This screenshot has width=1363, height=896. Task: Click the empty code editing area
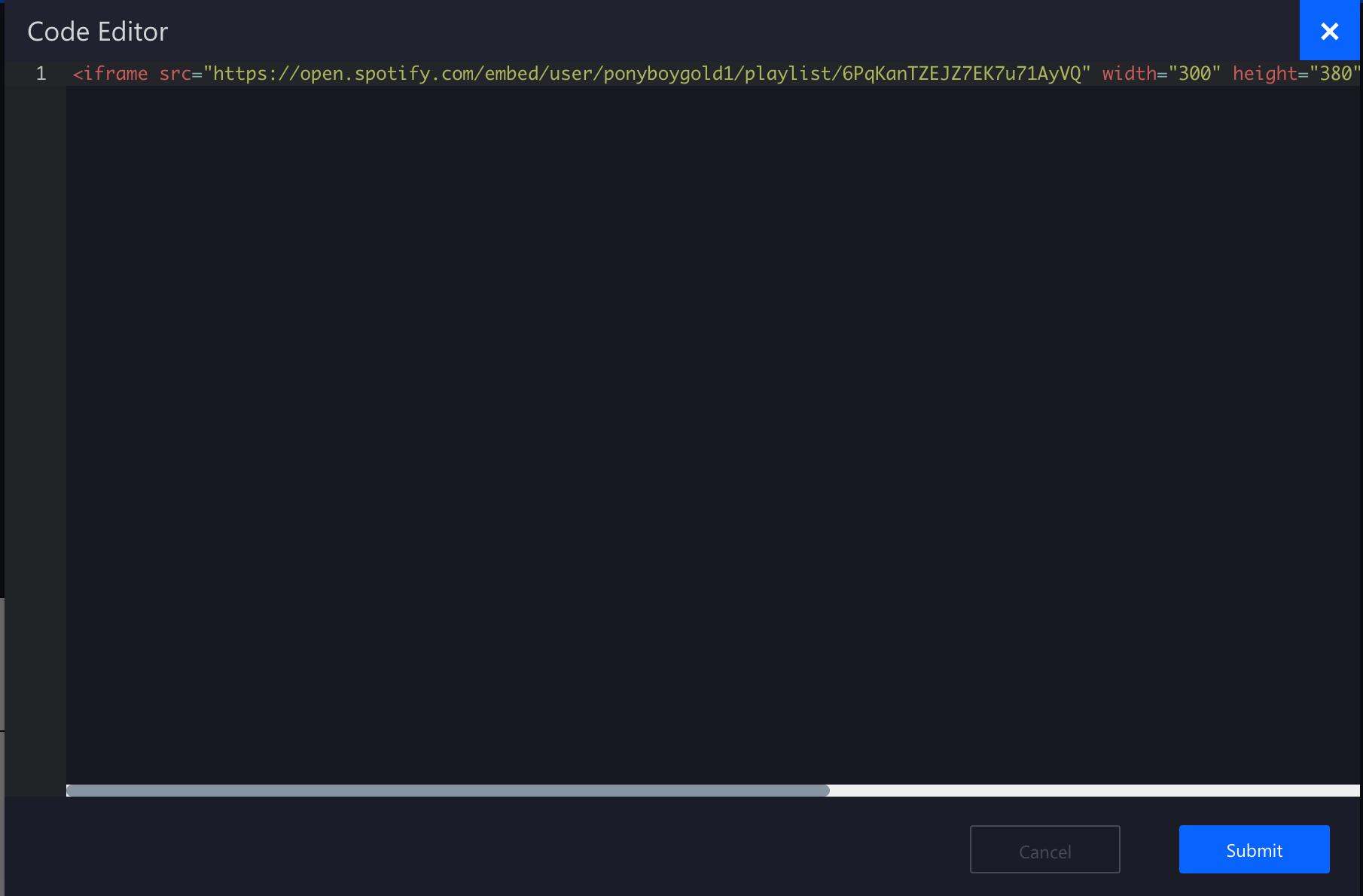(713, 435)
